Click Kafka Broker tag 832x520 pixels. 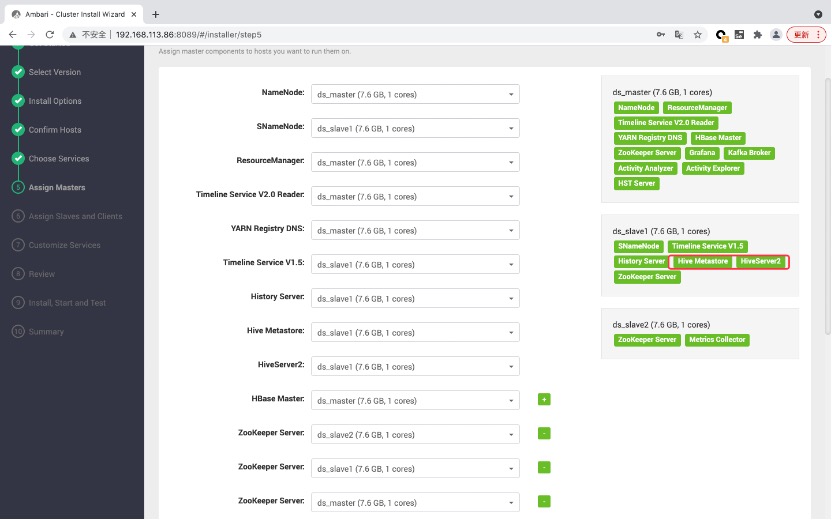click(749, 153)
